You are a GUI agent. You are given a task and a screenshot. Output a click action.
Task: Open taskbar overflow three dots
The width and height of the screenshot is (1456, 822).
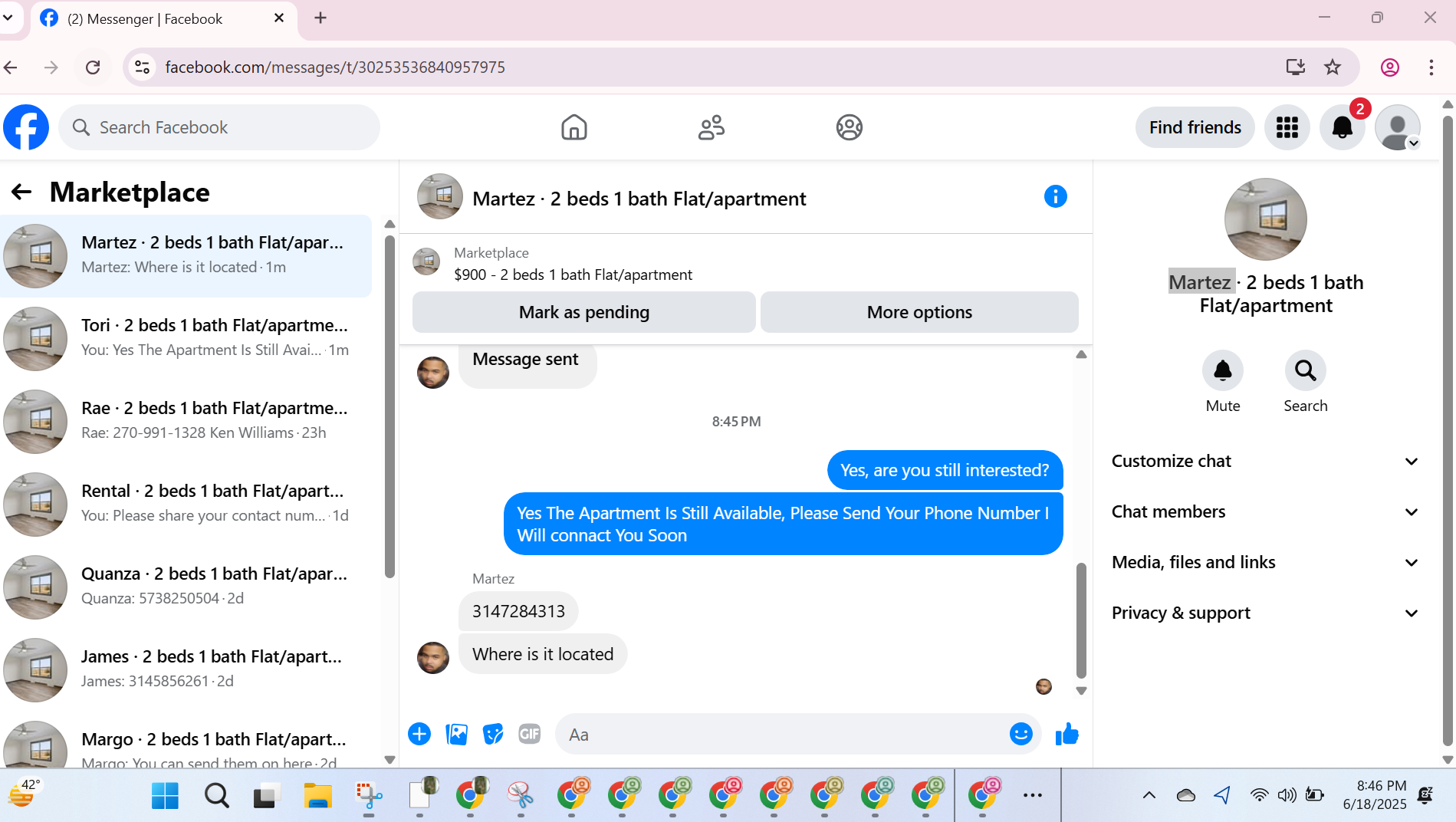pos(1033,796)
